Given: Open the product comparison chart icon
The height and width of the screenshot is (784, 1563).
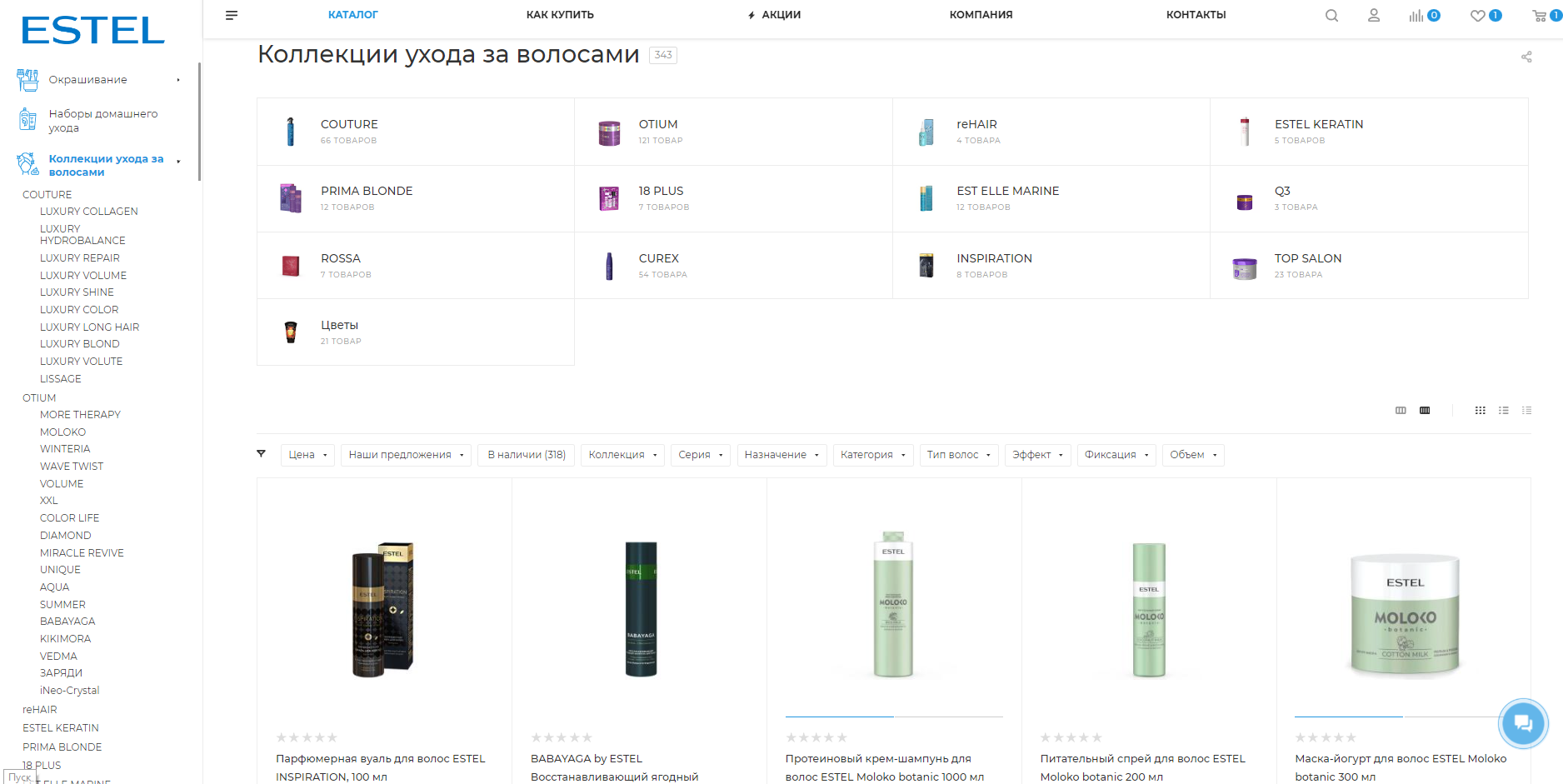Looking at the screenshot, I should (1416, 15).
